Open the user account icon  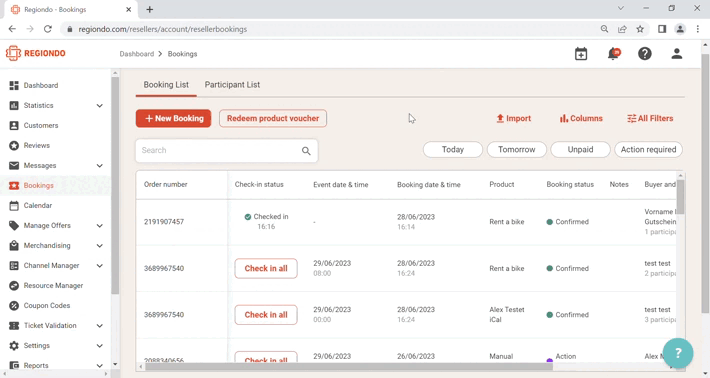click(x=677, y=54)
